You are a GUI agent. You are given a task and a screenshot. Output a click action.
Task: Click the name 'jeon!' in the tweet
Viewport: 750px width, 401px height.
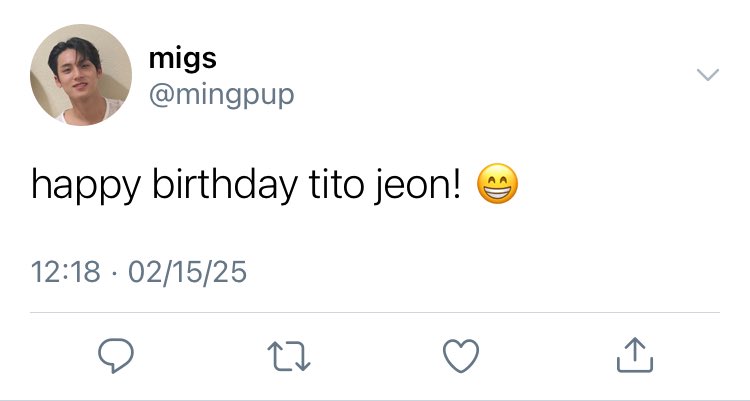[418, 186]
